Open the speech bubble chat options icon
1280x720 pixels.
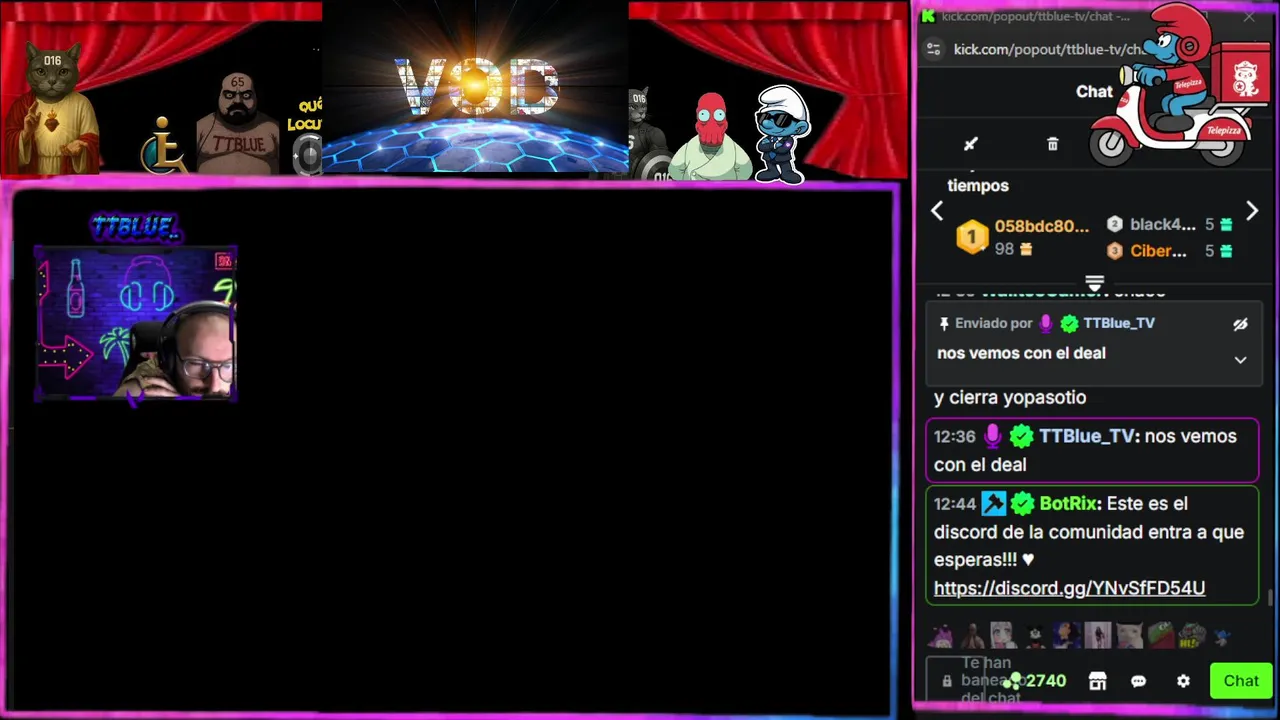point(1138,681)
